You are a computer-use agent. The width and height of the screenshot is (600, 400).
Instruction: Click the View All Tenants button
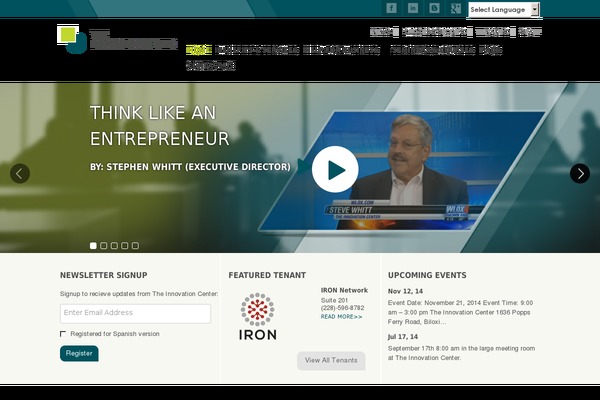point(331,360)
